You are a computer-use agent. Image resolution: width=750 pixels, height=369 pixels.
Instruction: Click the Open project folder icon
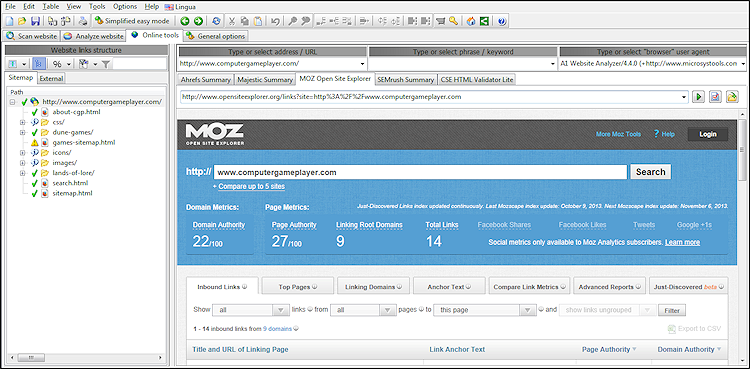click(x=22, y=21)
